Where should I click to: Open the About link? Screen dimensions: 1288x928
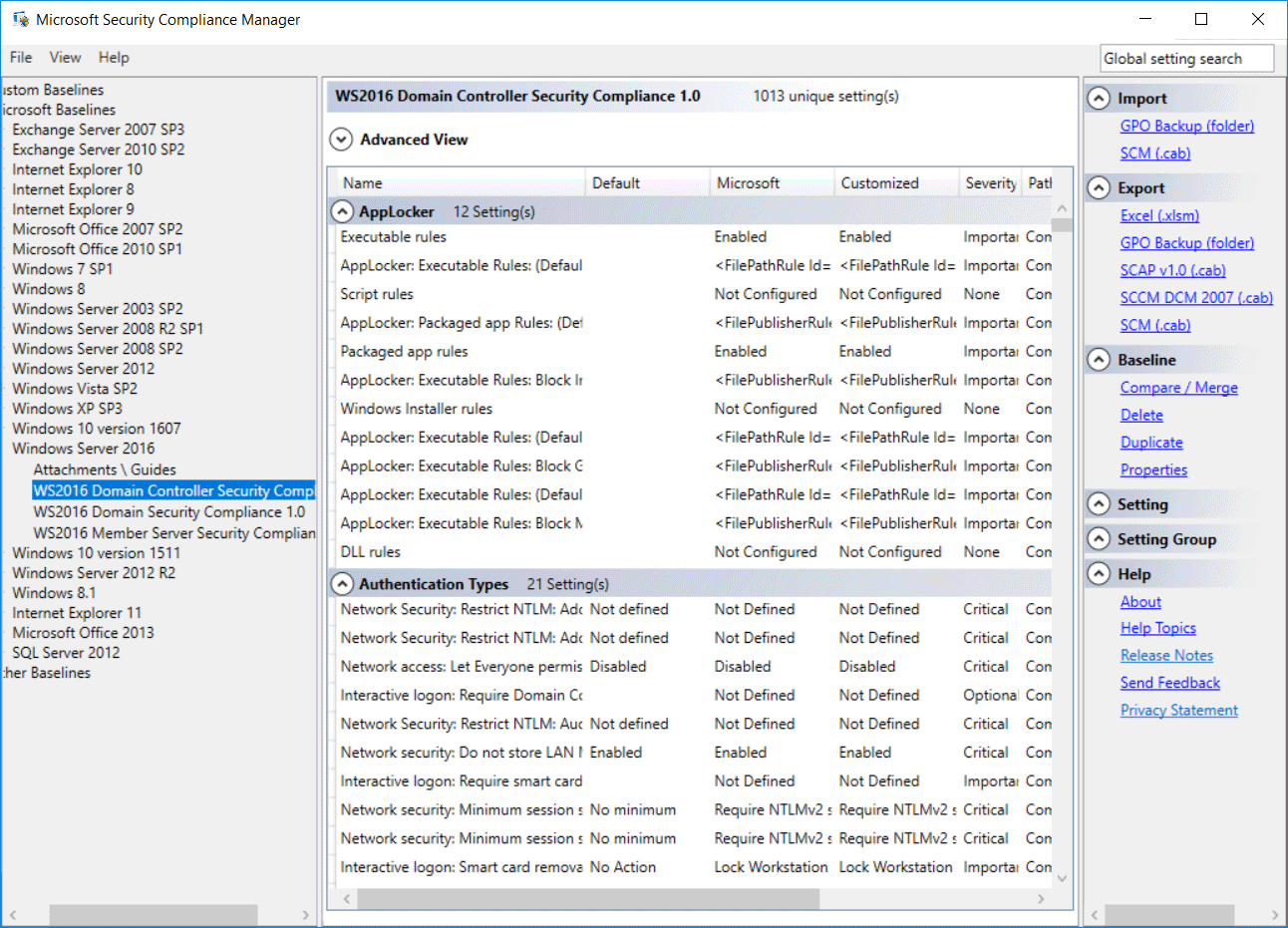[x=1140, y=602]
